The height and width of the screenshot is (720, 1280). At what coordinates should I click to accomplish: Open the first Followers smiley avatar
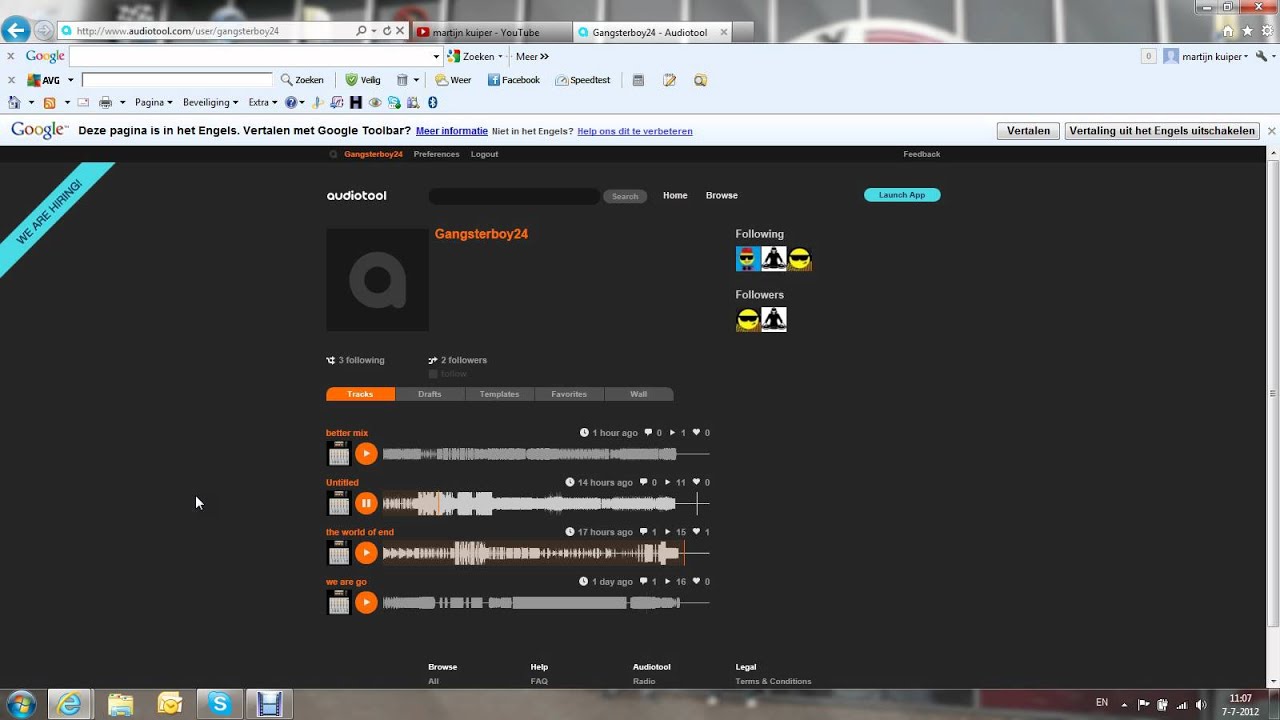pyautogui.click(x=748, y=320)
